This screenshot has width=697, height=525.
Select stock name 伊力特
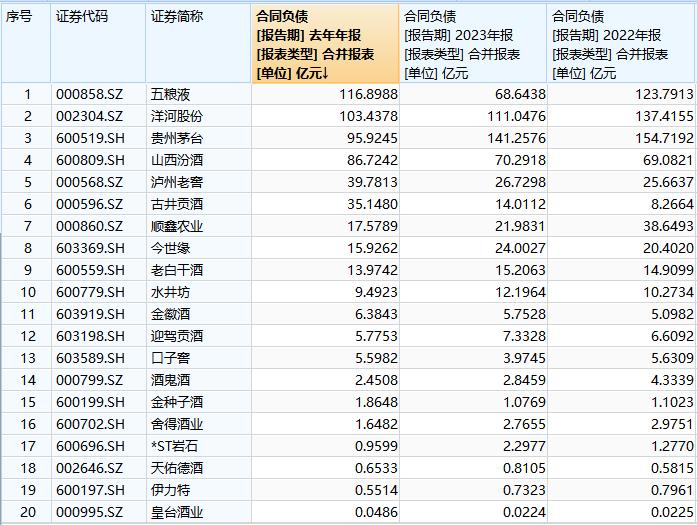170,490
